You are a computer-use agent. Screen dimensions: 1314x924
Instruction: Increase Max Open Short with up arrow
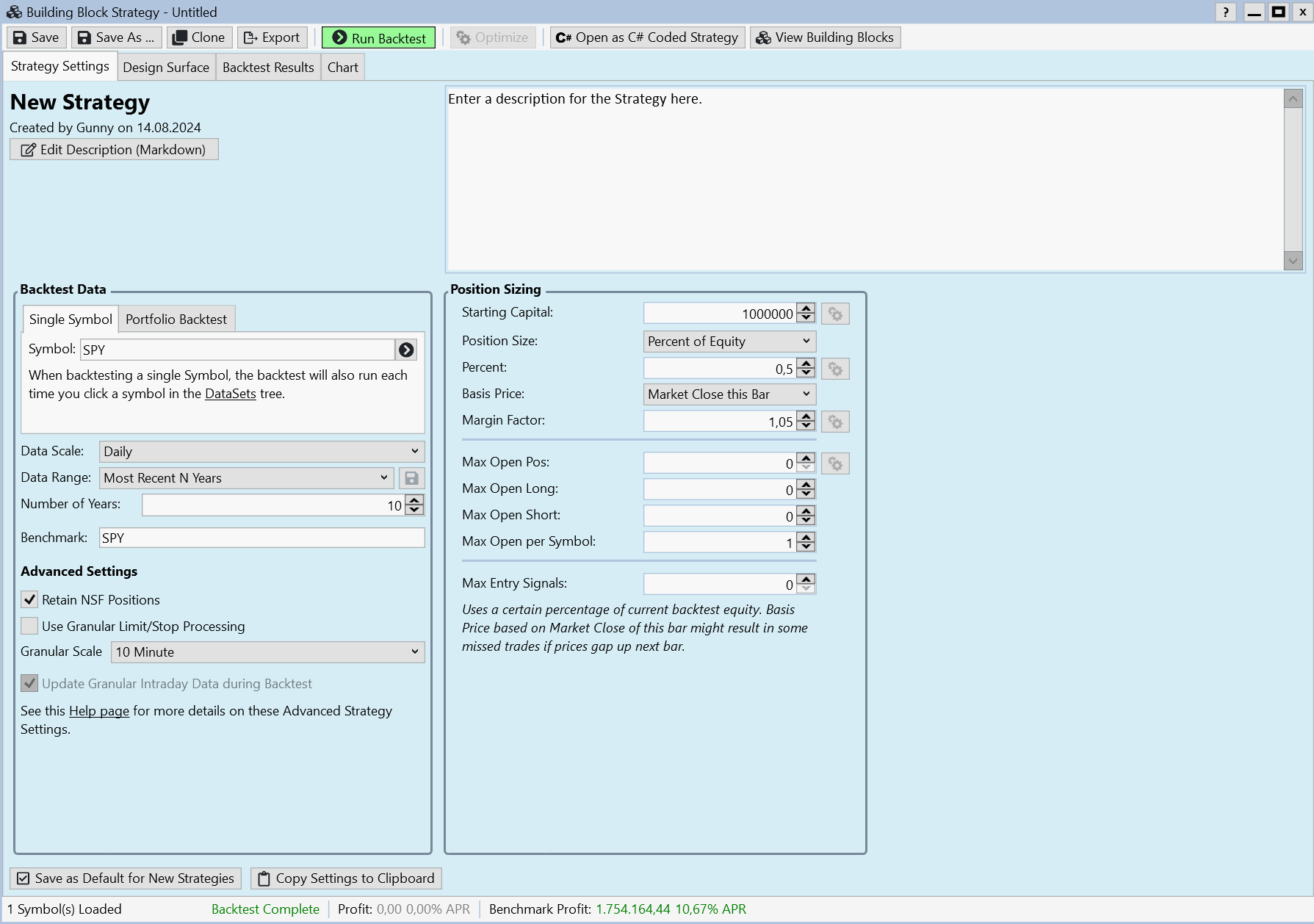(x=806, y=511)
